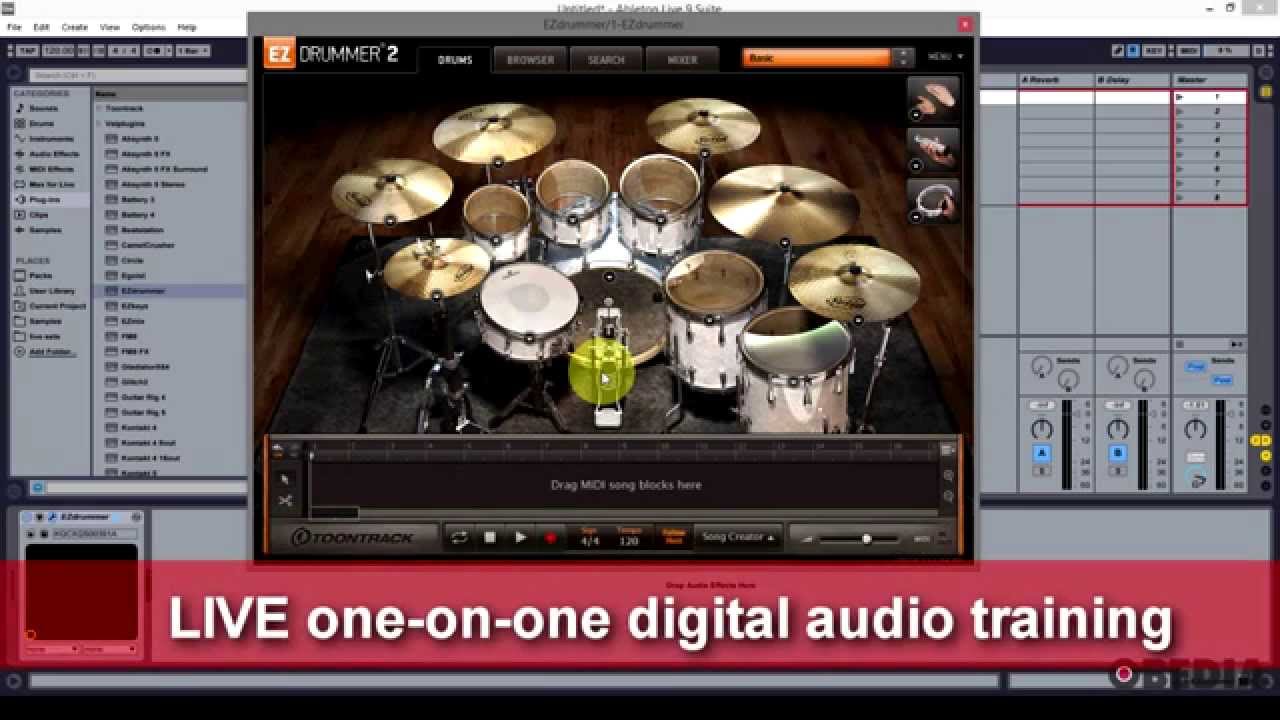Open the EZdrummer Menu dropdown
The height and width of the screenshot is (720, 1280).
click(945, 57)
